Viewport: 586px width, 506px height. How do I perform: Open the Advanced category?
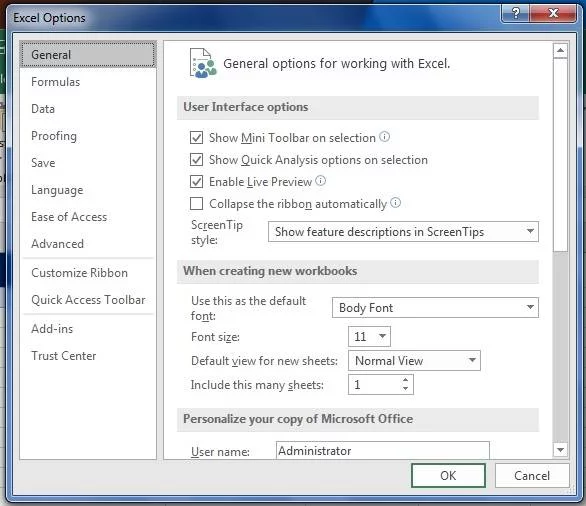click(88, 244)
